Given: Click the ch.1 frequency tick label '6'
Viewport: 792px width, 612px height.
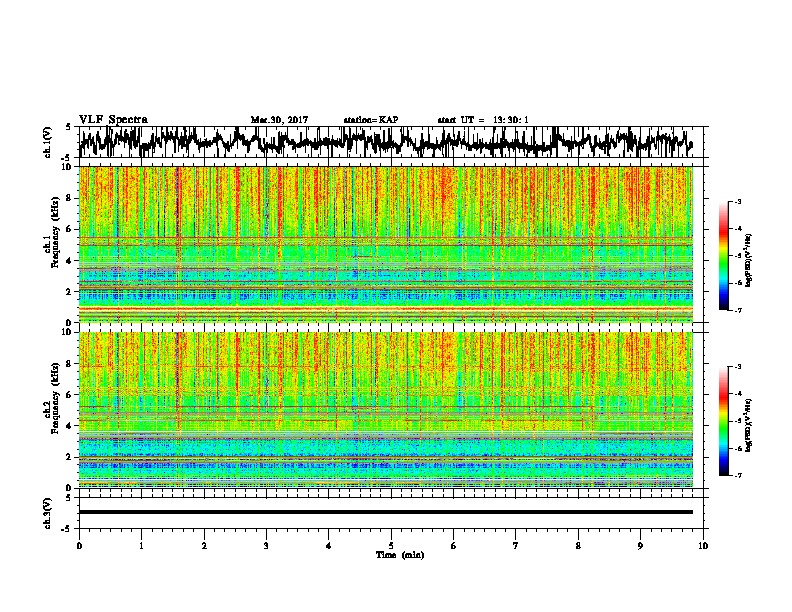Looking at the screenshot, I should coord(69,229).
